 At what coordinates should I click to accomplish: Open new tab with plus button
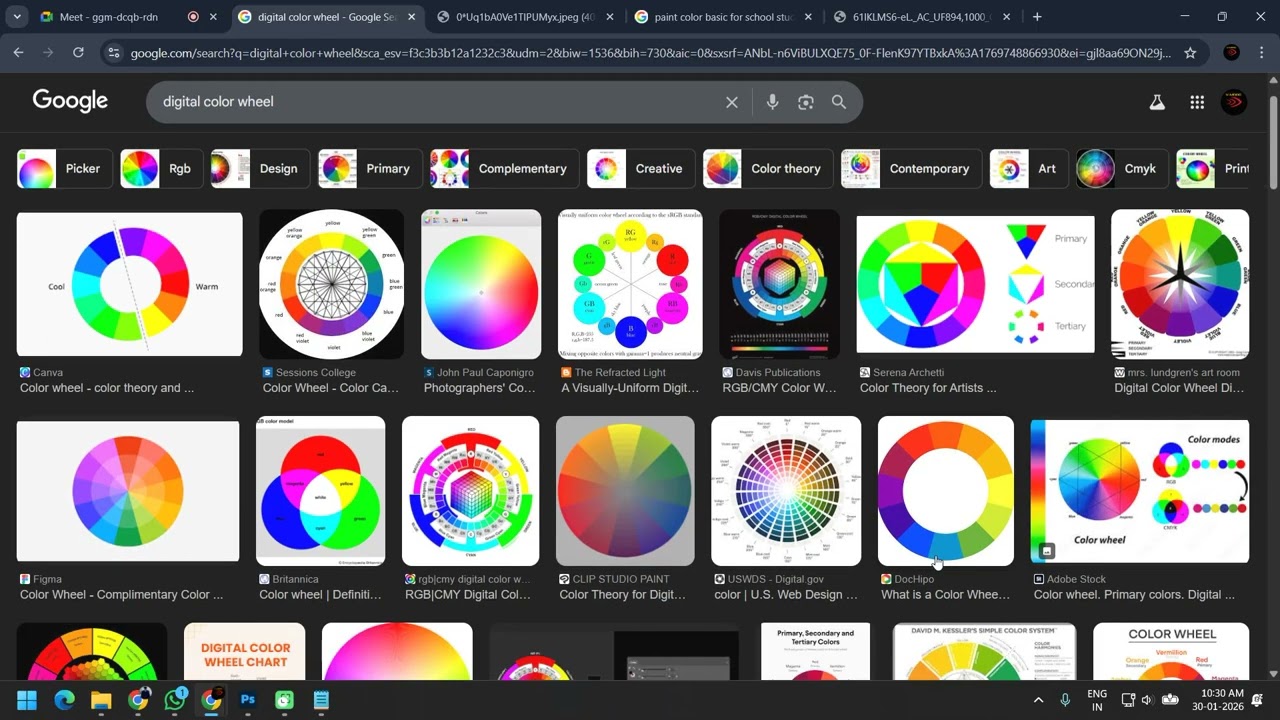click(1037, 17)
